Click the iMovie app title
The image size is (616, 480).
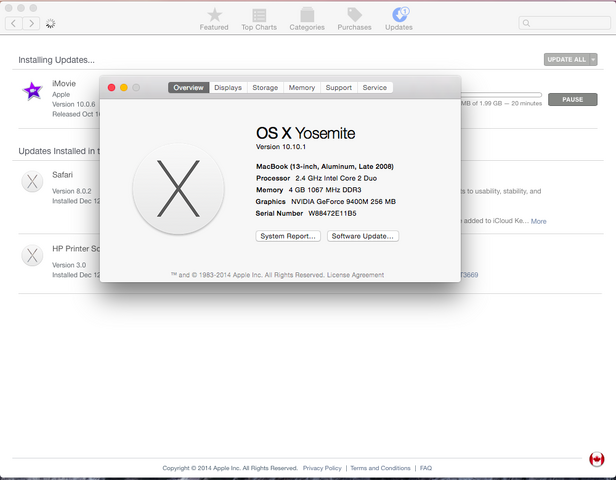point(64,83)
